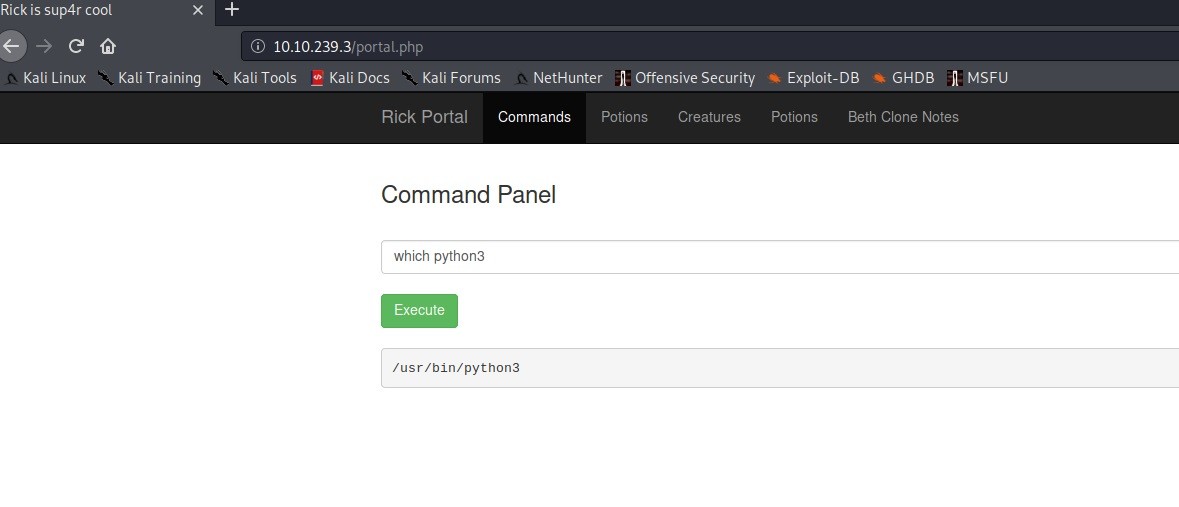Show site information icon in address bar
Viewport: 1179px width, 507px height.
(257, 47)
